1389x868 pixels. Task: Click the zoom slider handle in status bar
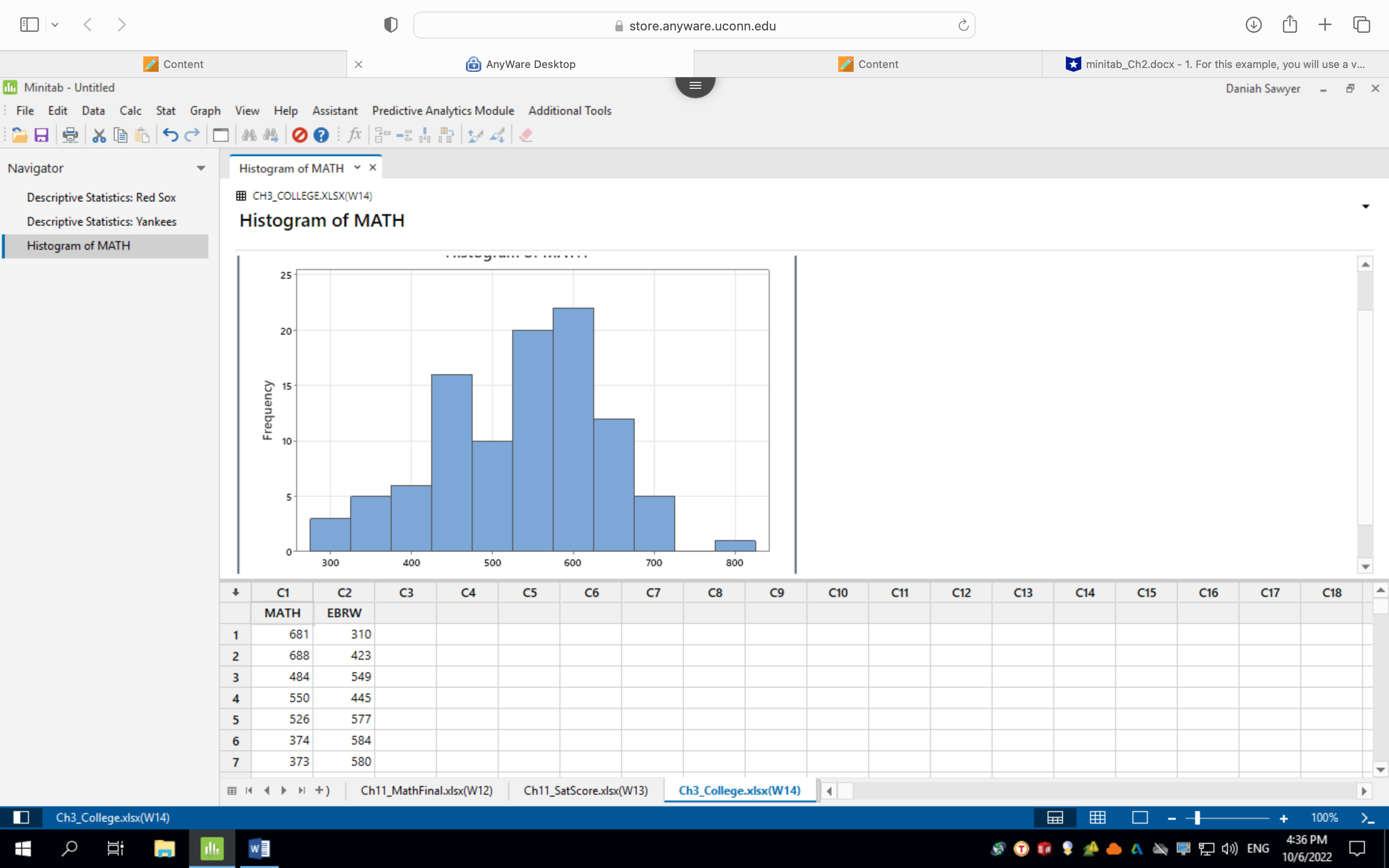tap(1198, 817)
